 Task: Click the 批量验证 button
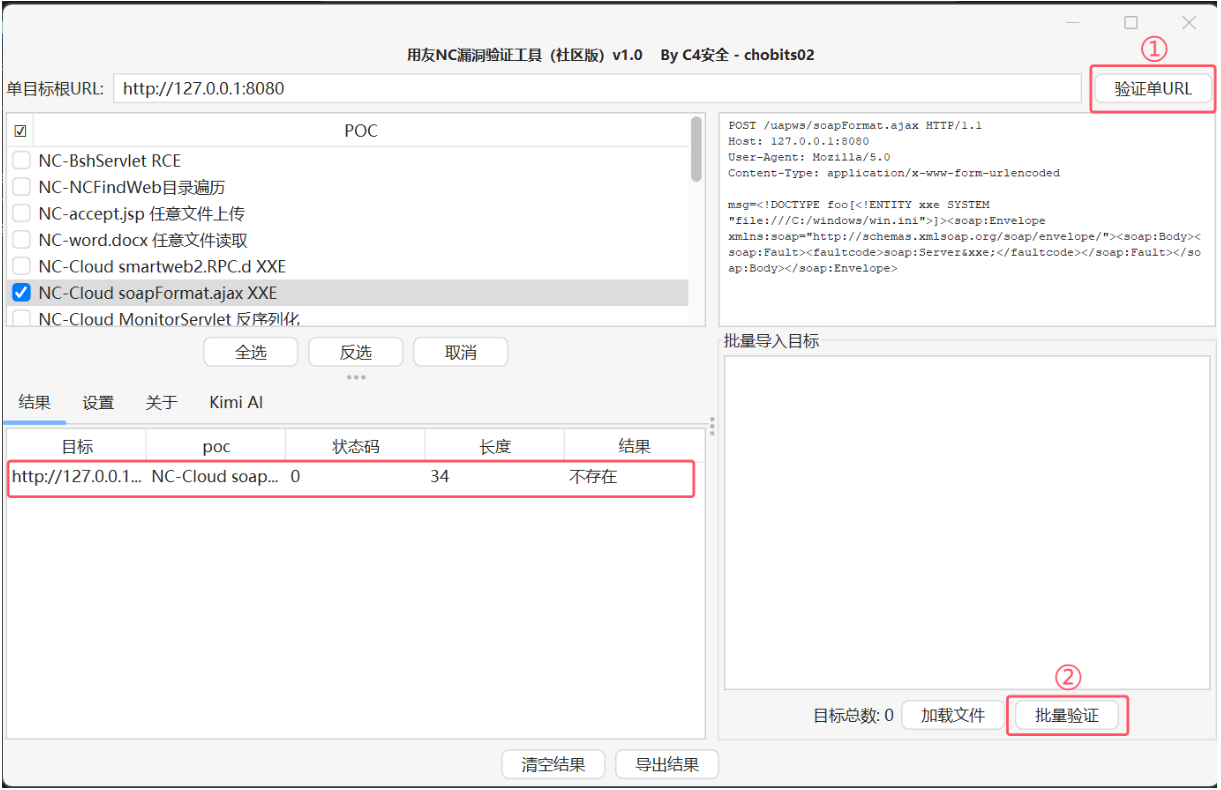tap(1066, 715)
